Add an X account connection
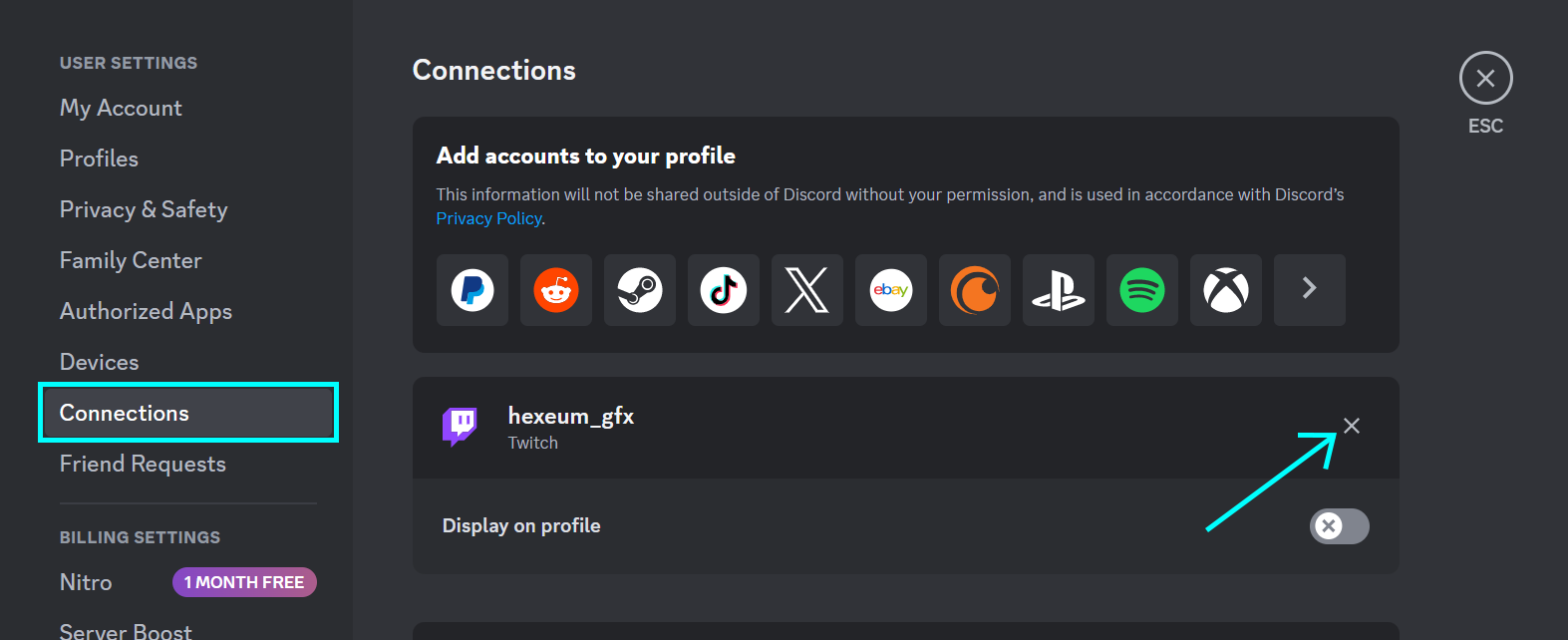This screenshot has width=1568, height=640. tap(806, 290)
